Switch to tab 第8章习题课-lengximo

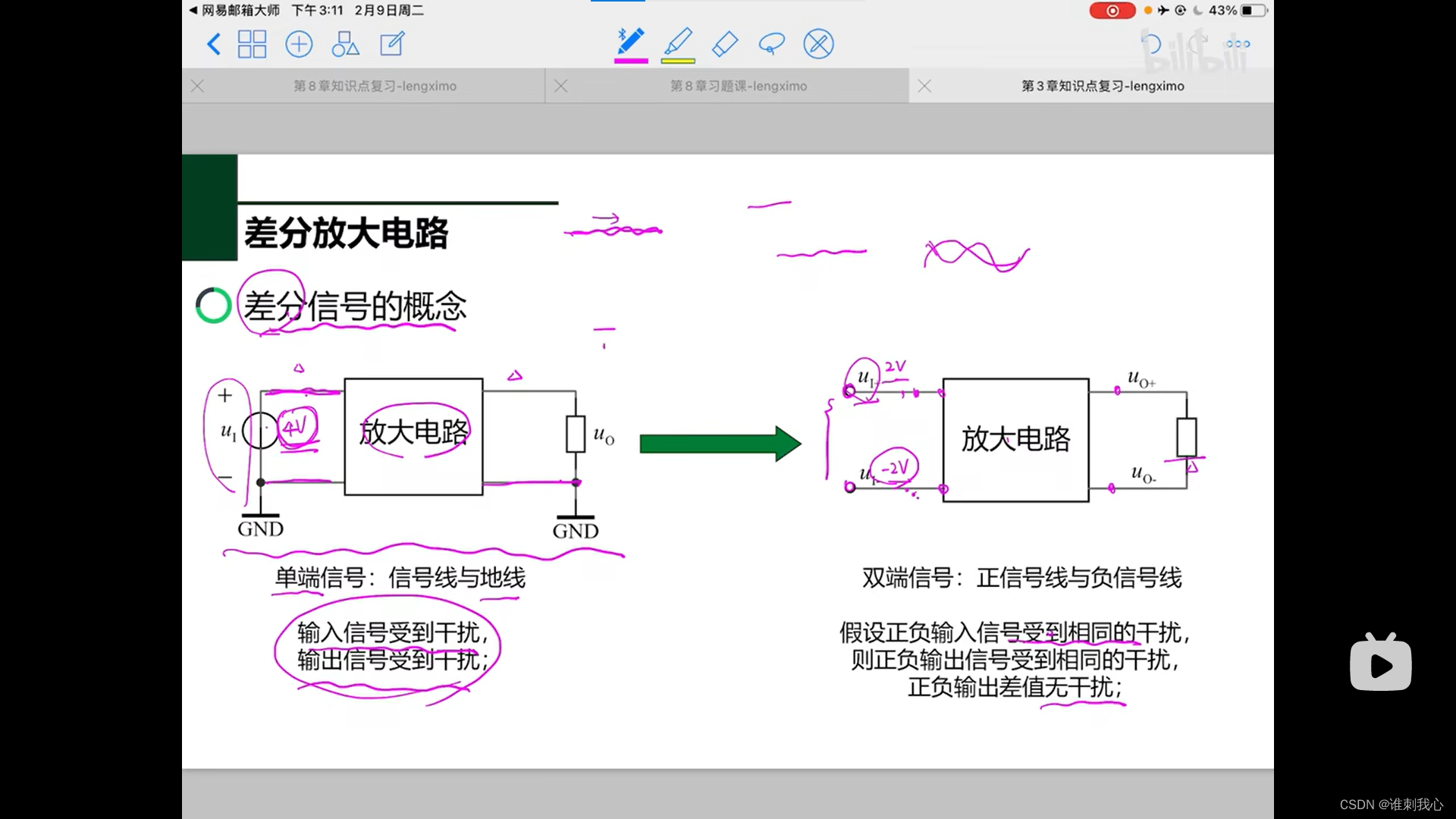coord(738,86)
